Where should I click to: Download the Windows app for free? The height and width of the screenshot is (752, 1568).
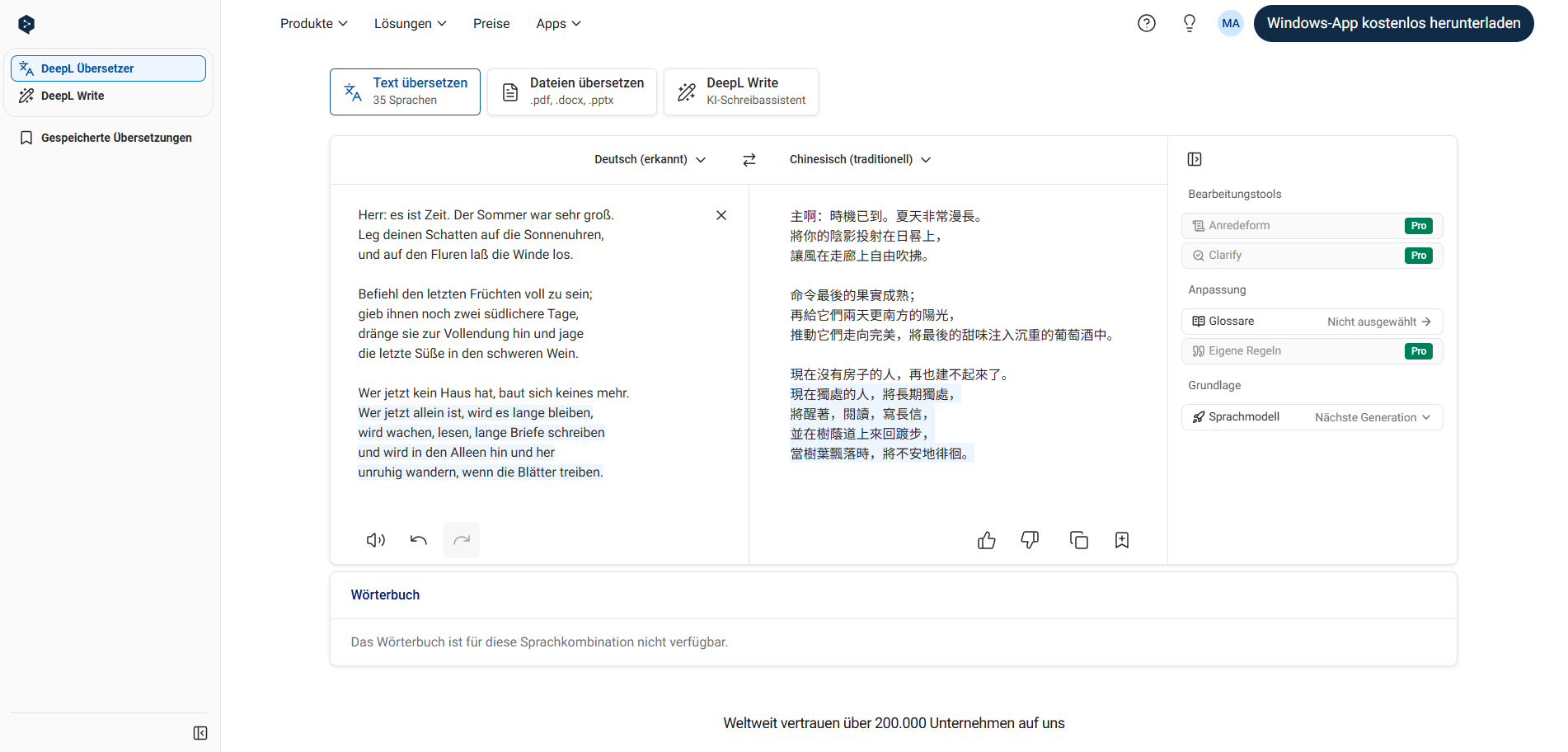tap(1393, 23)
